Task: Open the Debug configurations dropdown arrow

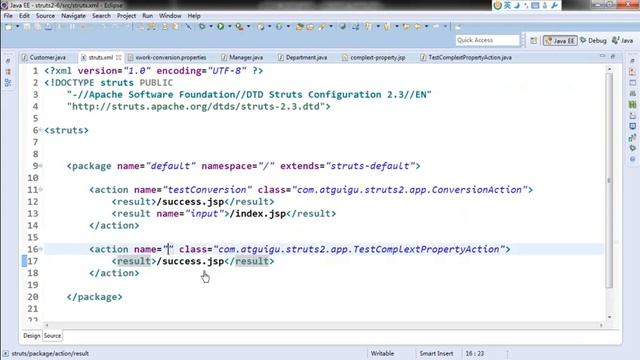Action: (x=211, y=27)
